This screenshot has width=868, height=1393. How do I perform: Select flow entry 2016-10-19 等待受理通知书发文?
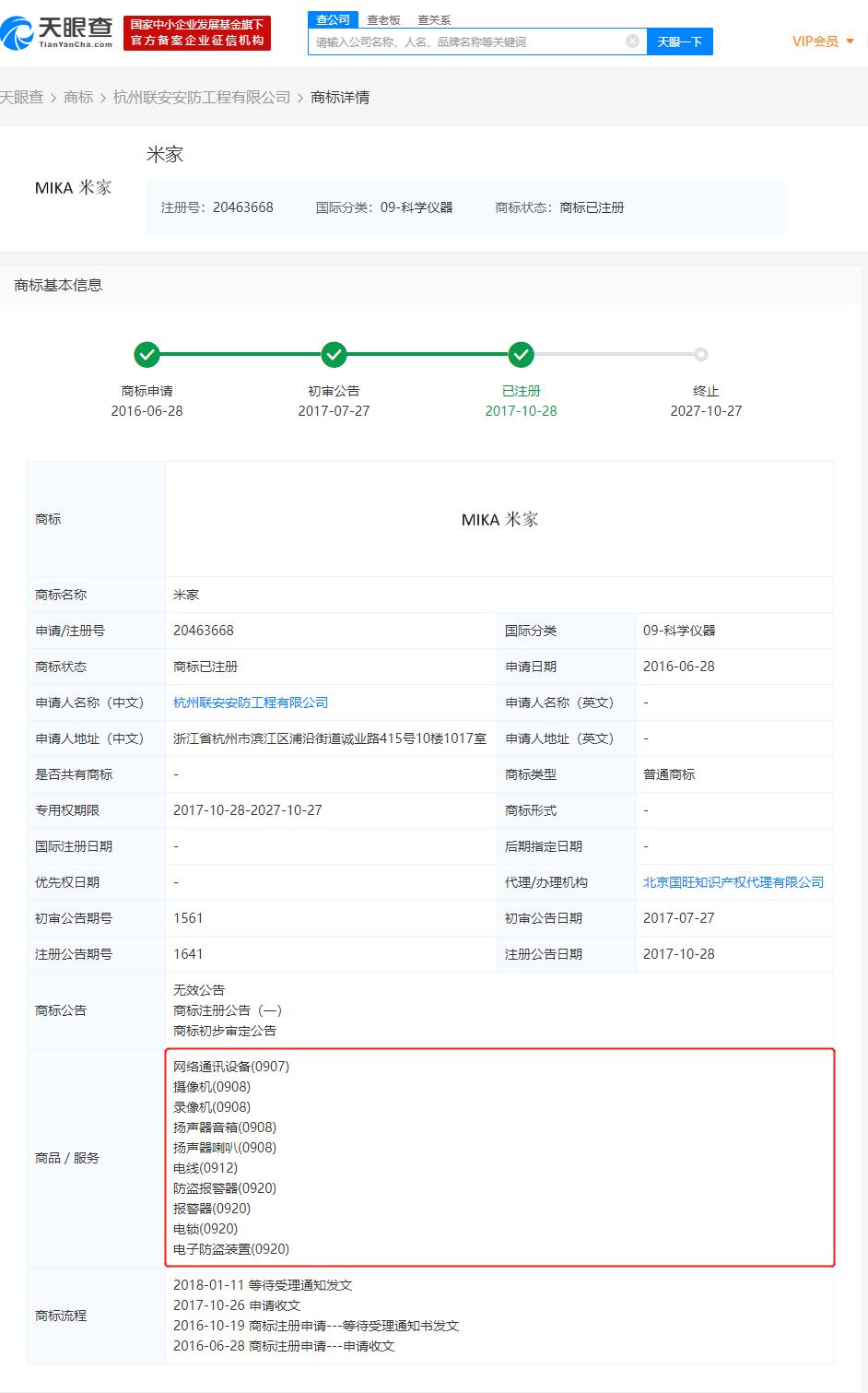coord(316,1326)
